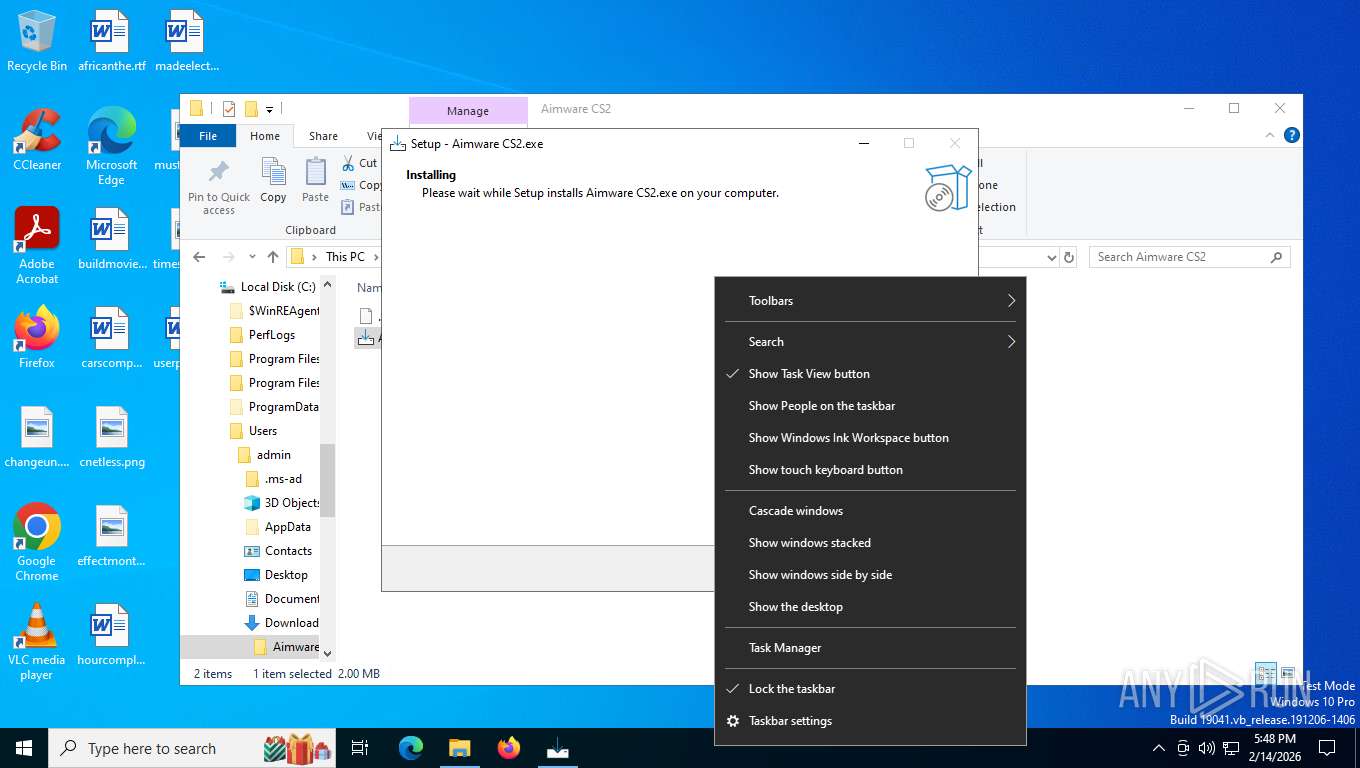This screenshot has height=768, width=1360.
Task: Click Explorer back navigation arrow
Action: click(199, 257)
